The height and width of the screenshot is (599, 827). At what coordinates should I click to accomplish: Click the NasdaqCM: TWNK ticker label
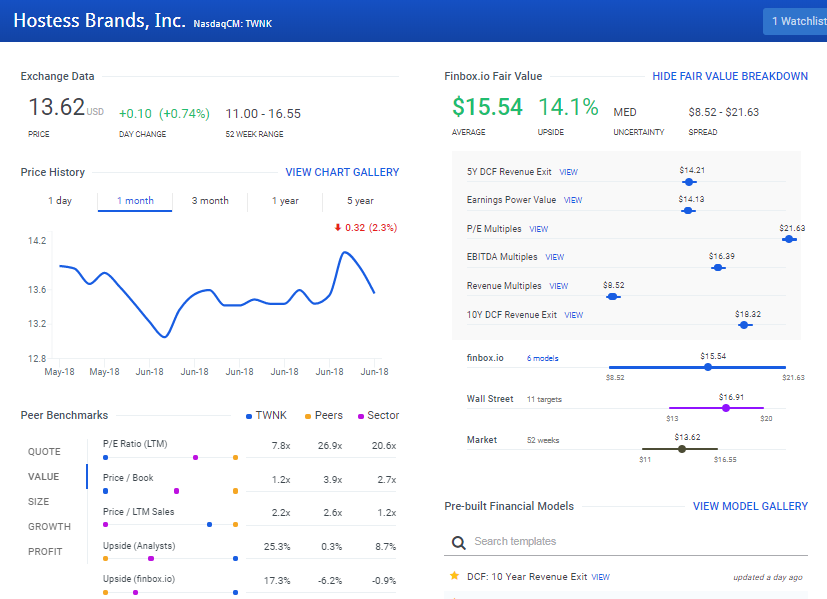233,24
